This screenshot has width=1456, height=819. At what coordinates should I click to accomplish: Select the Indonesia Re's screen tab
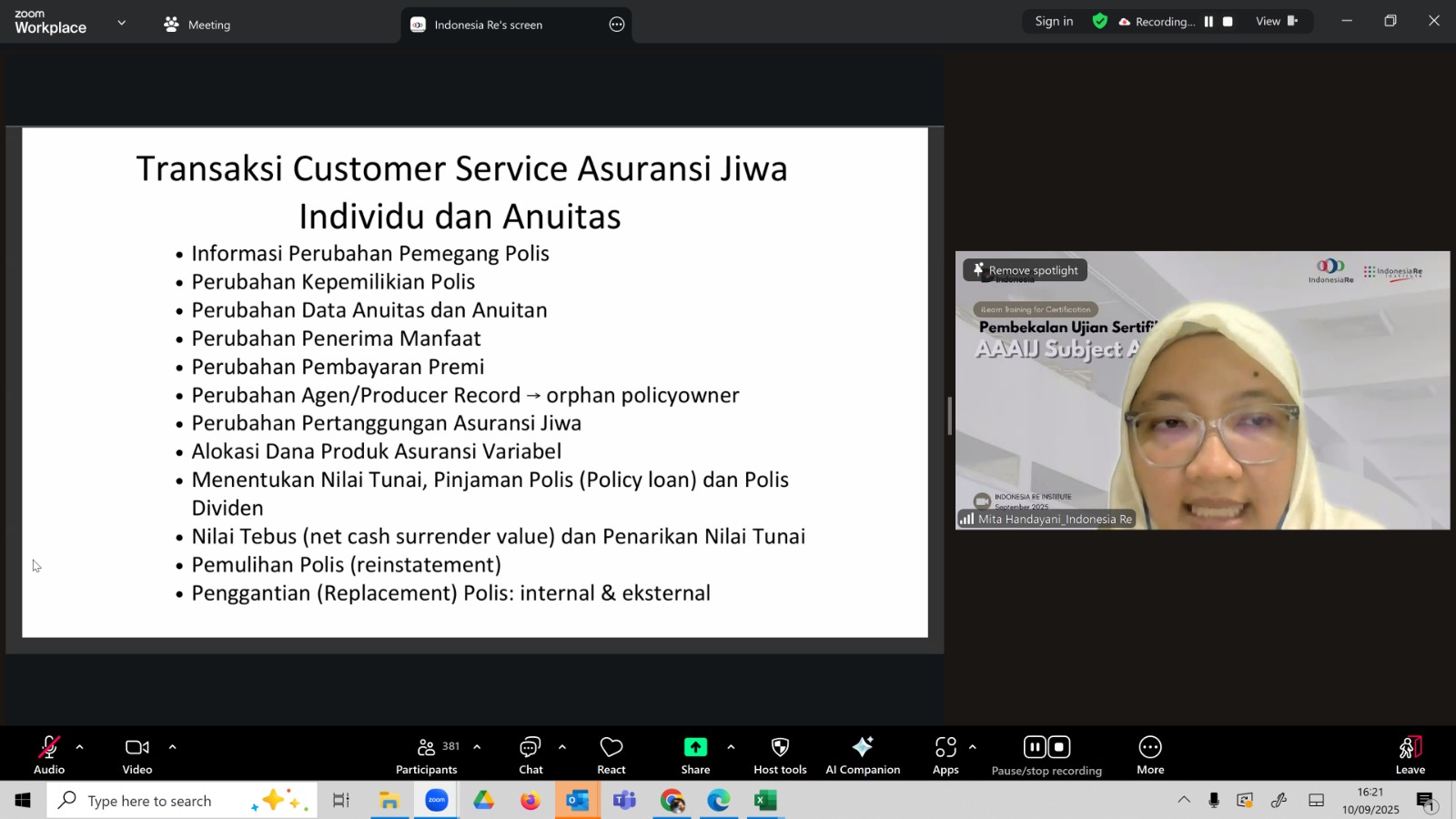pyautogui.click(x=488, y=25)
